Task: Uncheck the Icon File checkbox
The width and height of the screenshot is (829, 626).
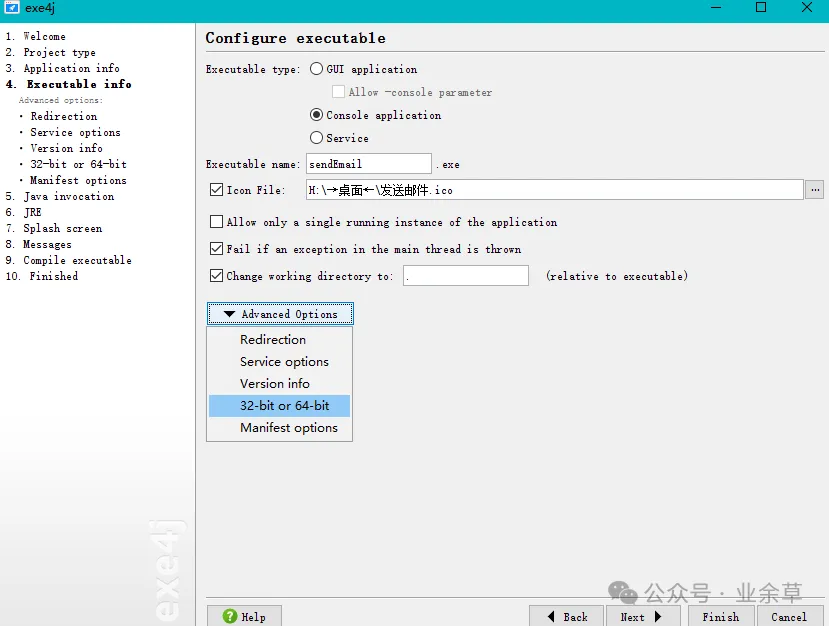Action: coord(216,190)
